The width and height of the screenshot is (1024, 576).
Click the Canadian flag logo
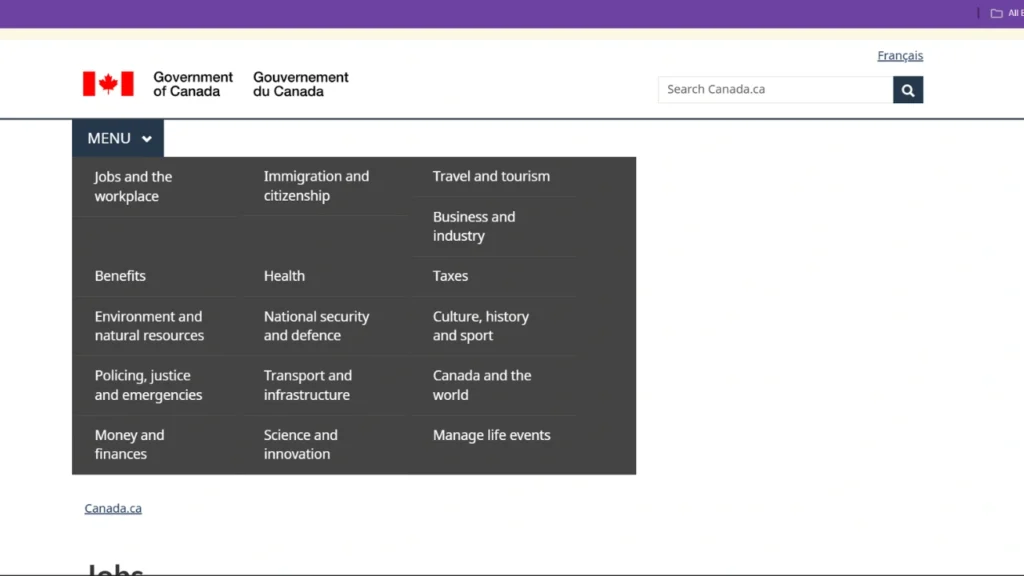108,84
